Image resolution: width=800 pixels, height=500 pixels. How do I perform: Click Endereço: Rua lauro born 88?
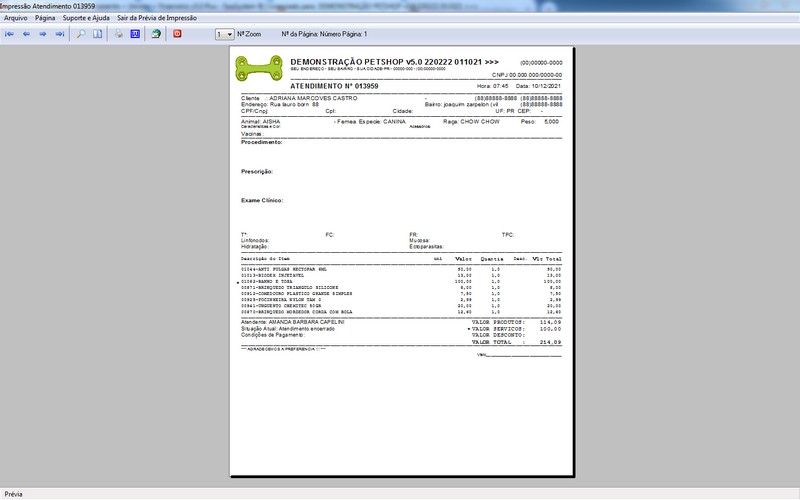click(280, 105)
